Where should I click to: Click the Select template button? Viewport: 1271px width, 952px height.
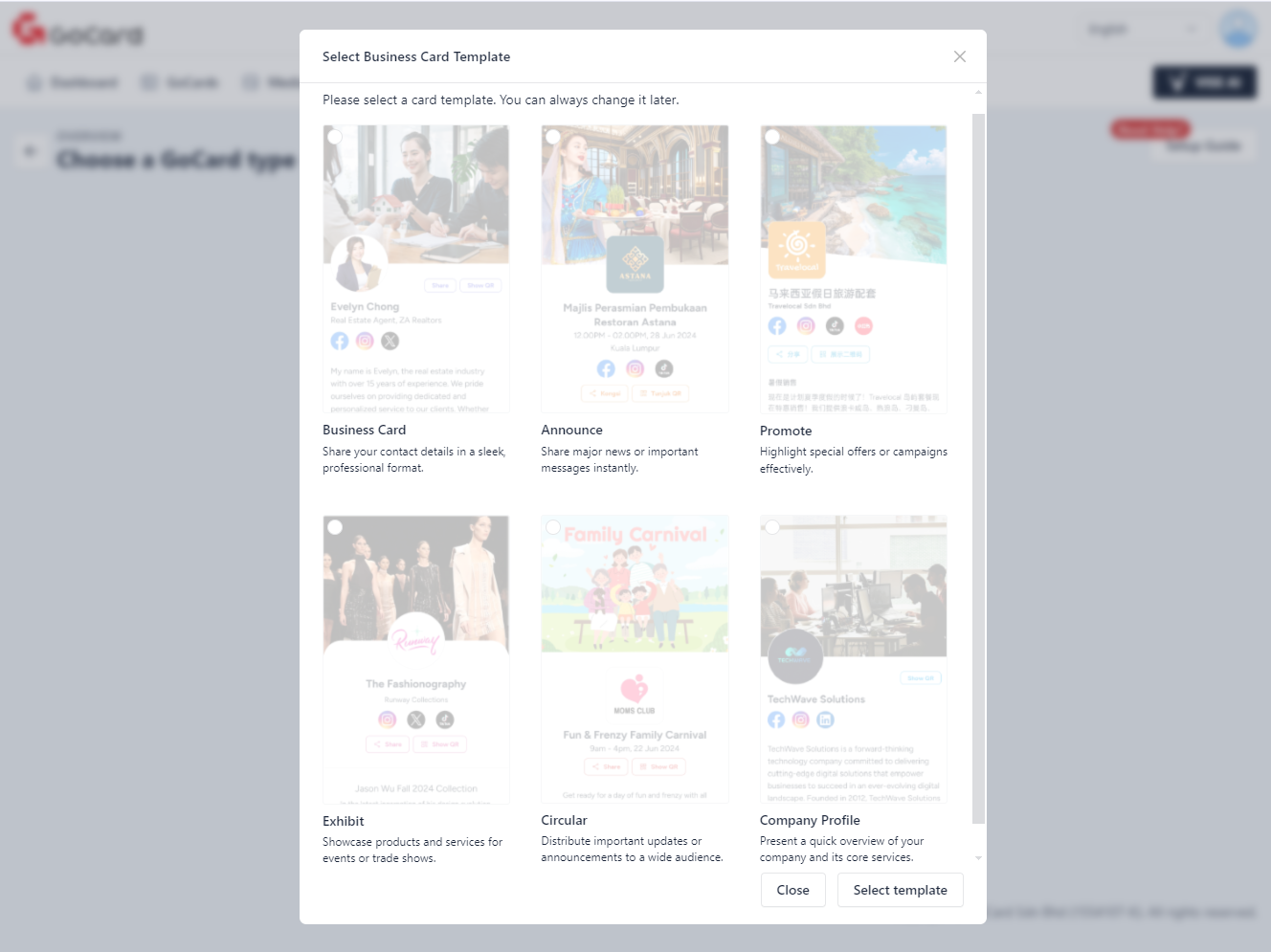(x=900, y=890)
